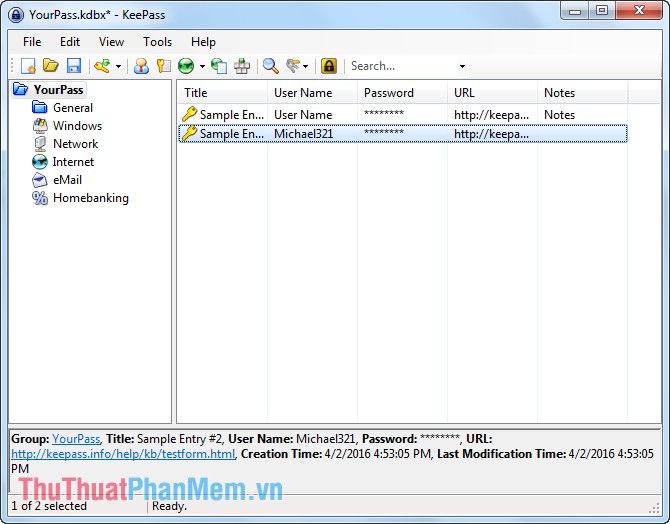The width and height of the screenshot is (670, 524).
Task: Select the YourPass root group
Action: [58, 90]
